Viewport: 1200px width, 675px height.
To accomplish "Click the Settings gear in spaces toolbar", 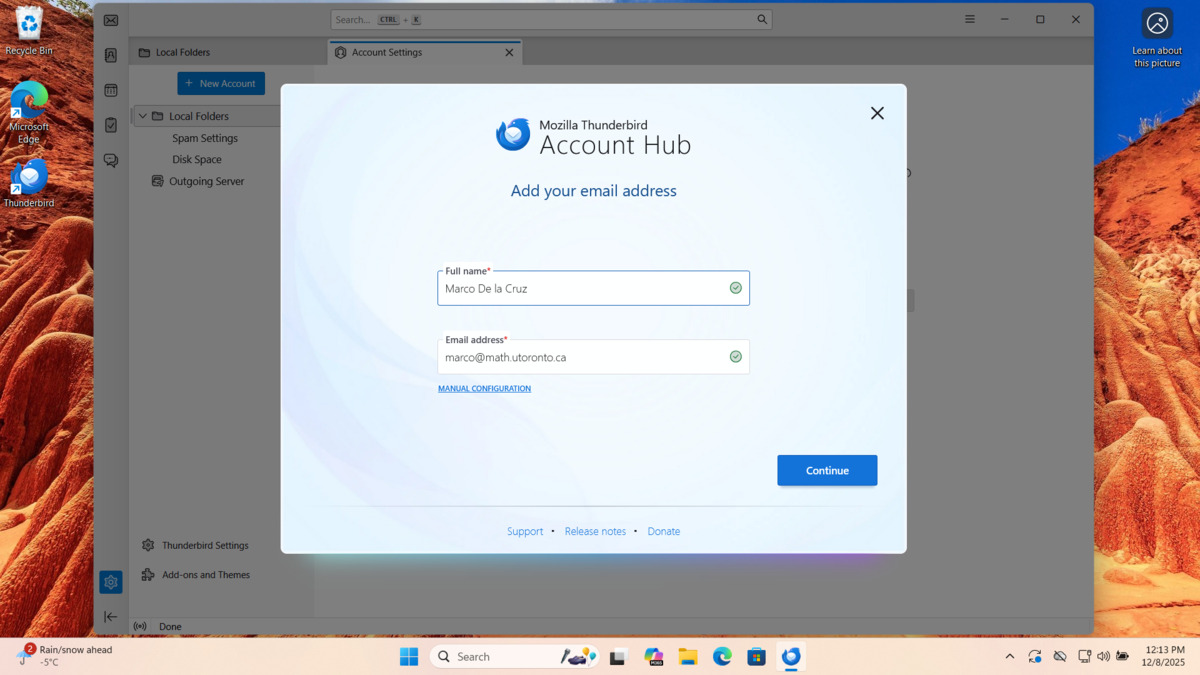I will (111, 582).
